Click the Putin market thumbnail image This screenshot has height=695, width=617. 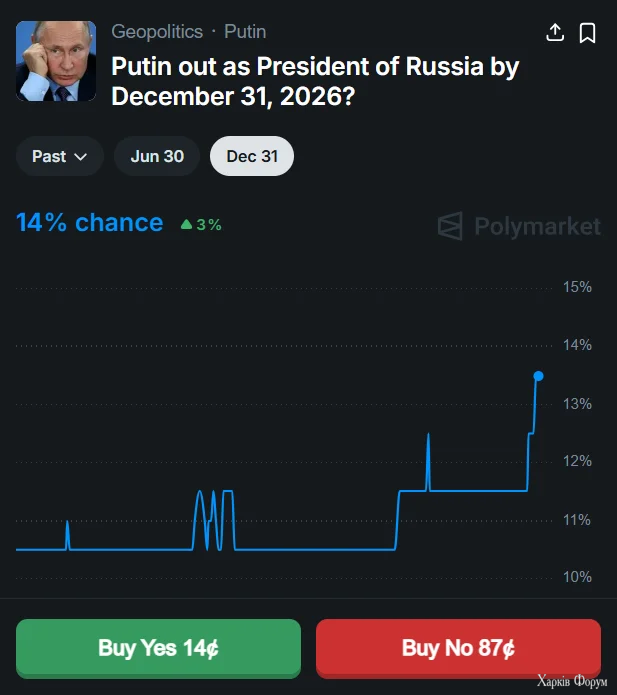point(56,61)
